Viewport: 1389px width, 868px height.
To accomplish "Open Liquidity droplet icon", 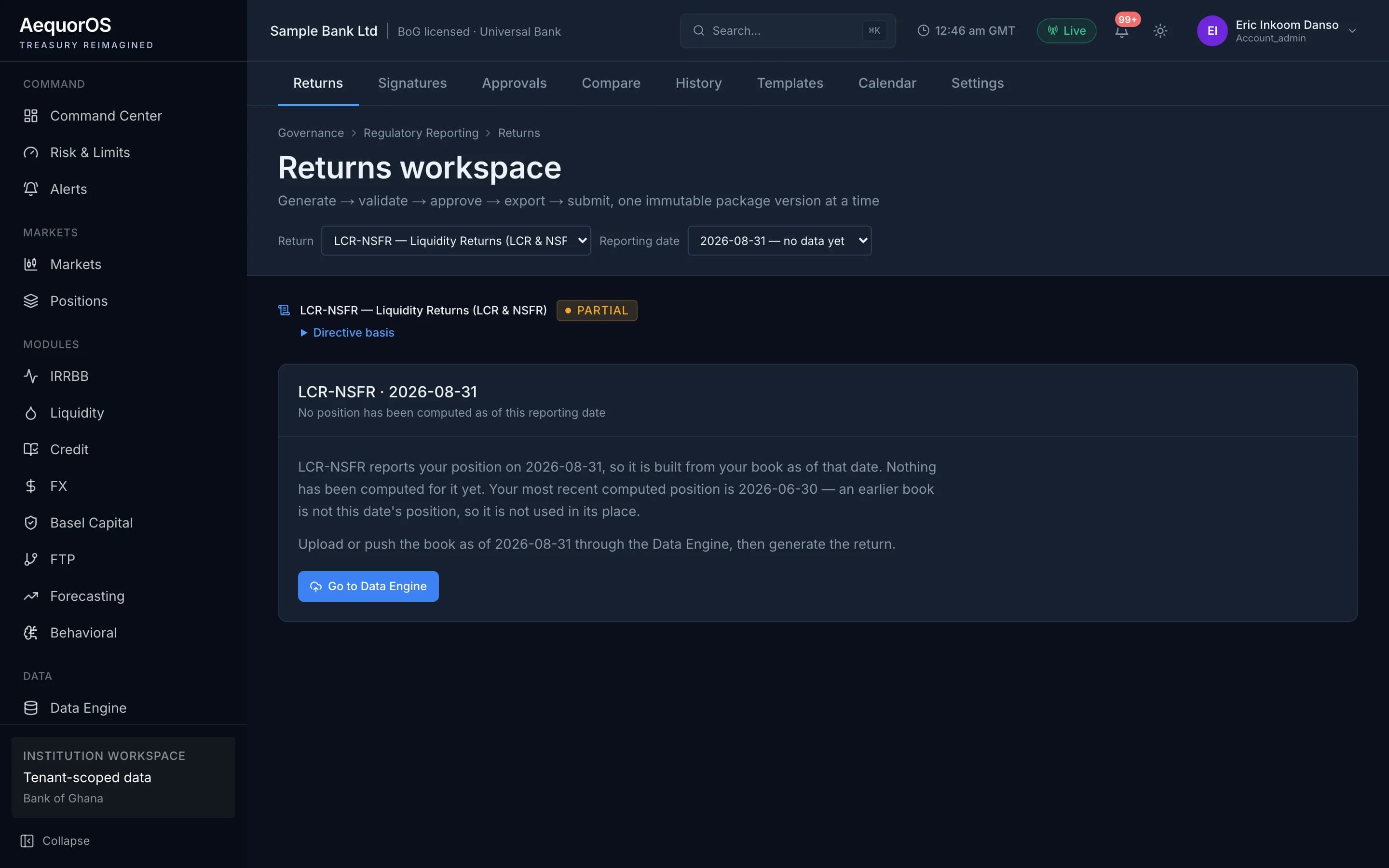I will 30,413.
